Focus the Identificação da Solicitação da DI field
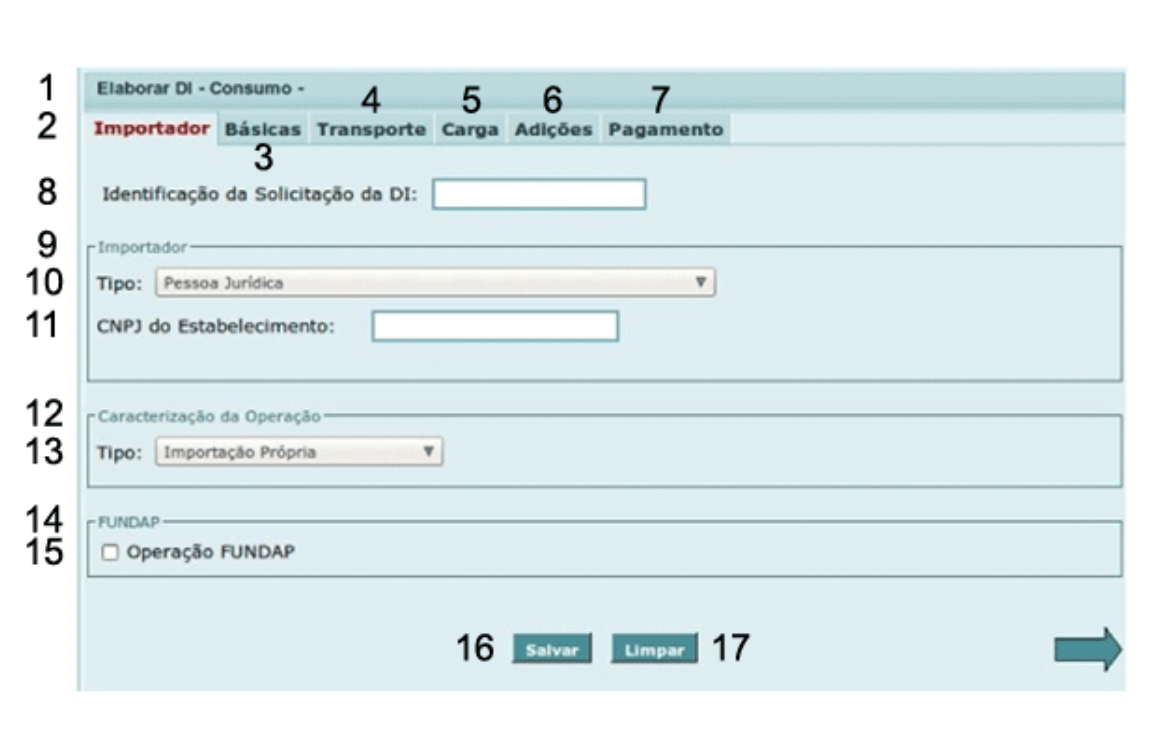The width and height of the screenshot is (1157, 732). pos(539,194)
